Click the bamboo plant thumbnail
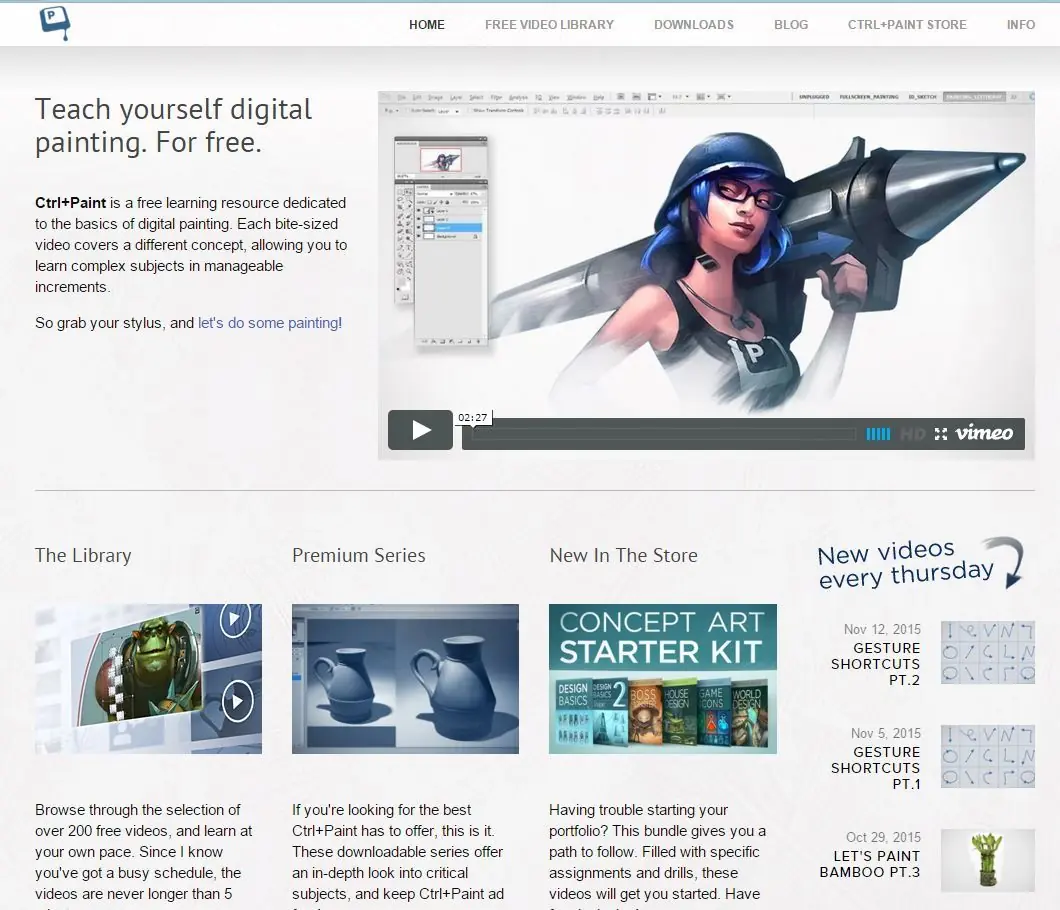Screen dimensions: 1060x910 coord(988,860)
